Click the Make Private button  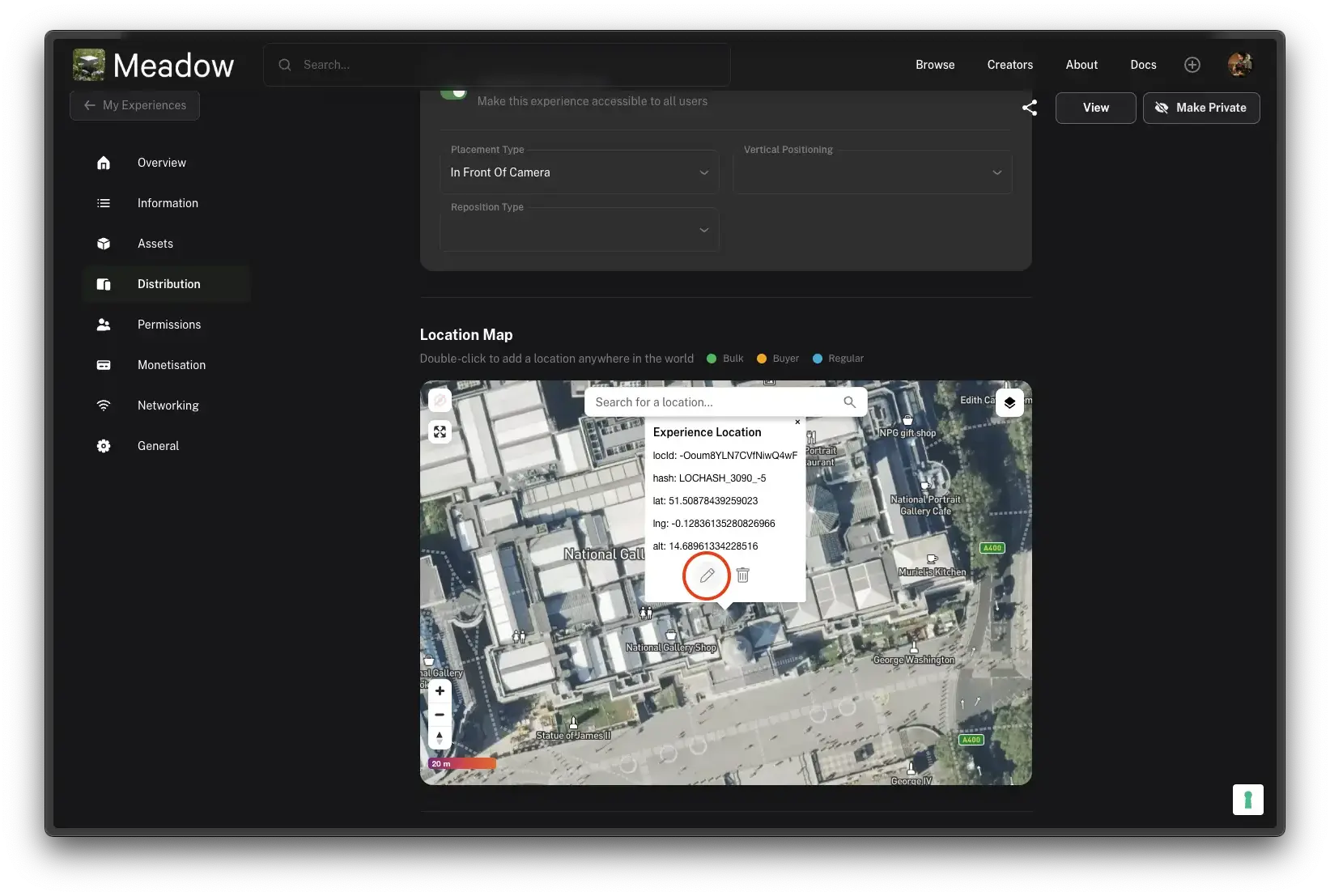tap(1200, 108)
